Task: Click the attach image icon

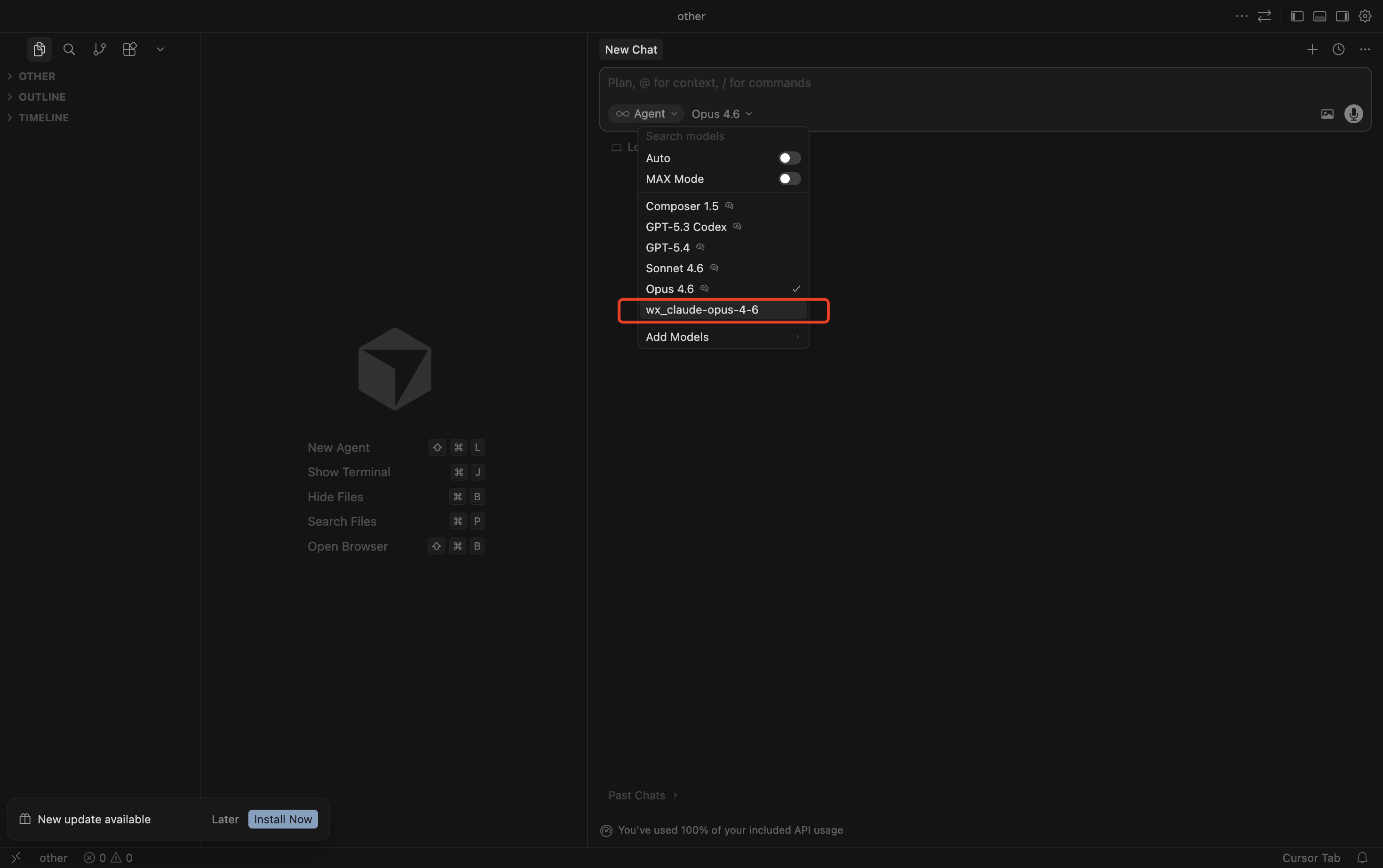Action: [1327, 114]
